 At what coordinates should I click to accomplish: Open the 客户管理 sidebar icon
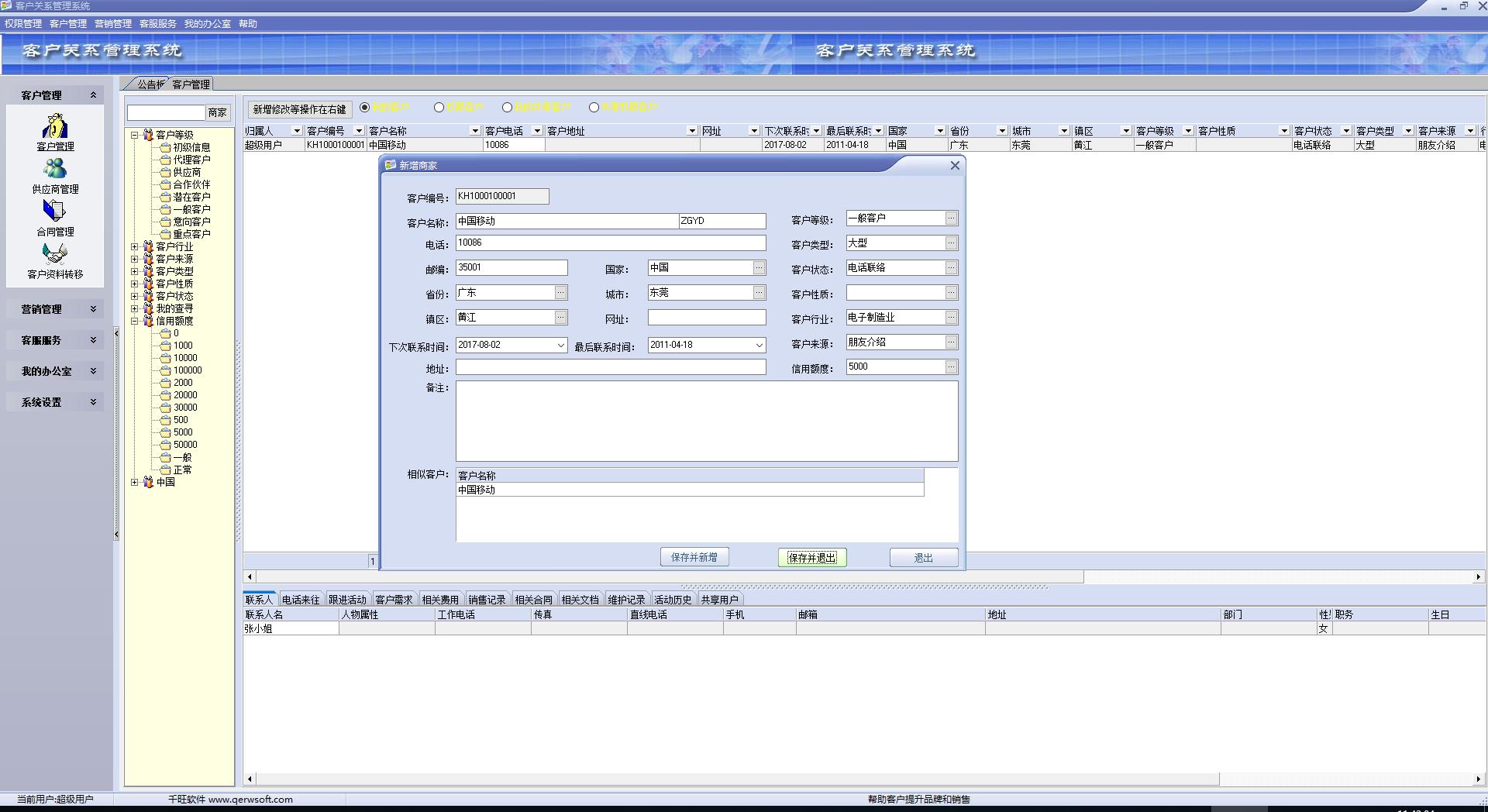pos(55,126)
